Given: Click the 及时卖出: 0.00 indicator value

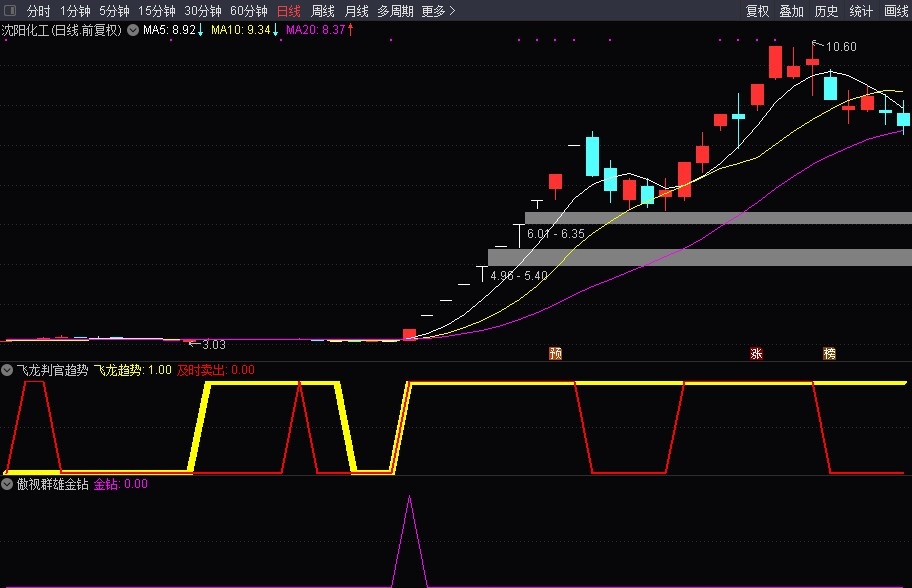Looking at the screenshot, I should tap(216, 370).
